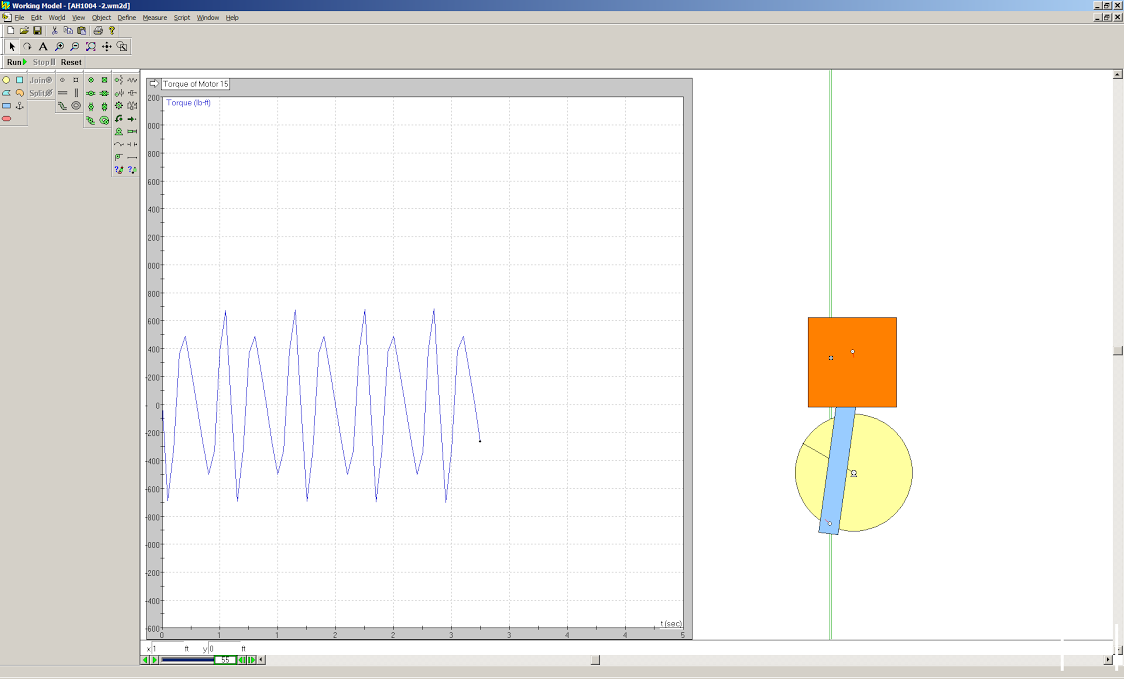
Task: Select the Anchor tool
Action: [19, 106]
